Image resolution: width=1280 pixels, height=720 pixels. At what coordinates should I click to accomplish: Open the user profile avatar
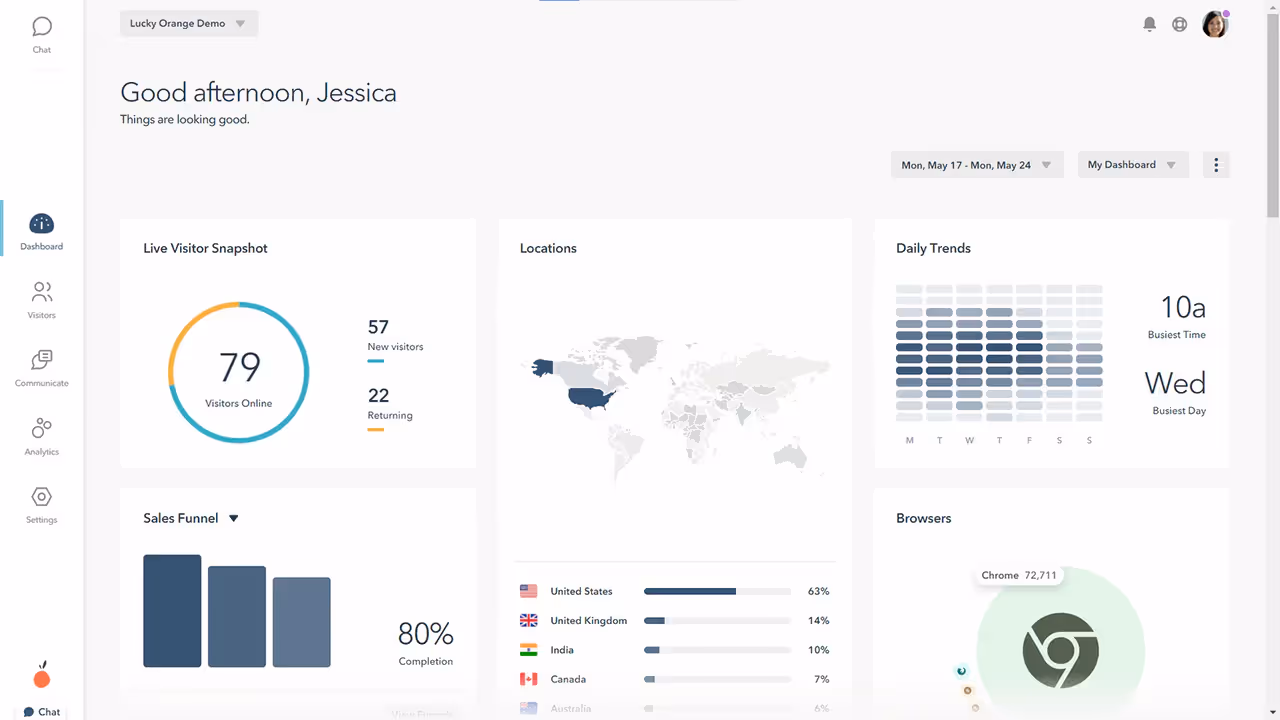coord(1215,24)
